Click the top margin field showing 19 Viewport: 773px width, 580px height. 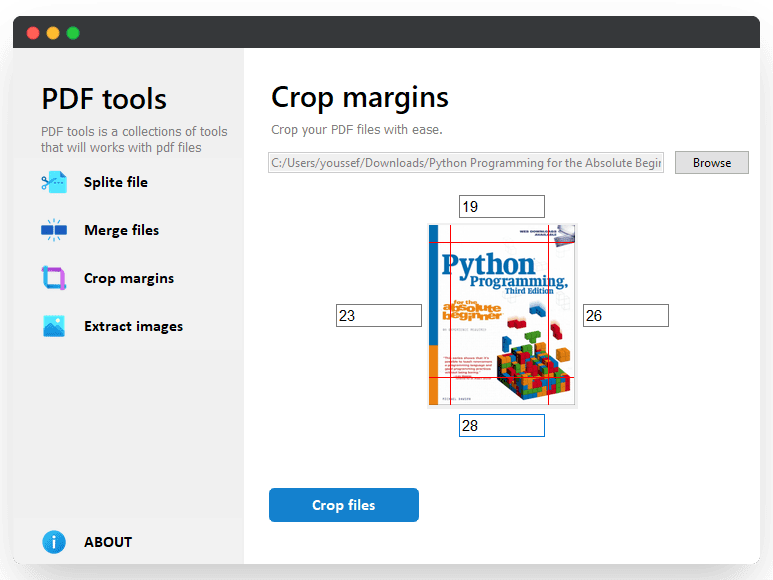click(501, 207)
